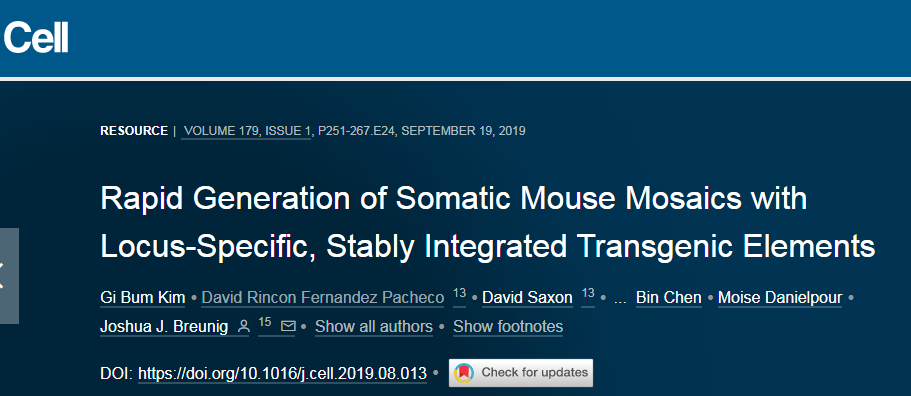Screen dimensions: 911x396
Task: Click footnote 15 after Breunig
Action: click(x=265, y=323)
